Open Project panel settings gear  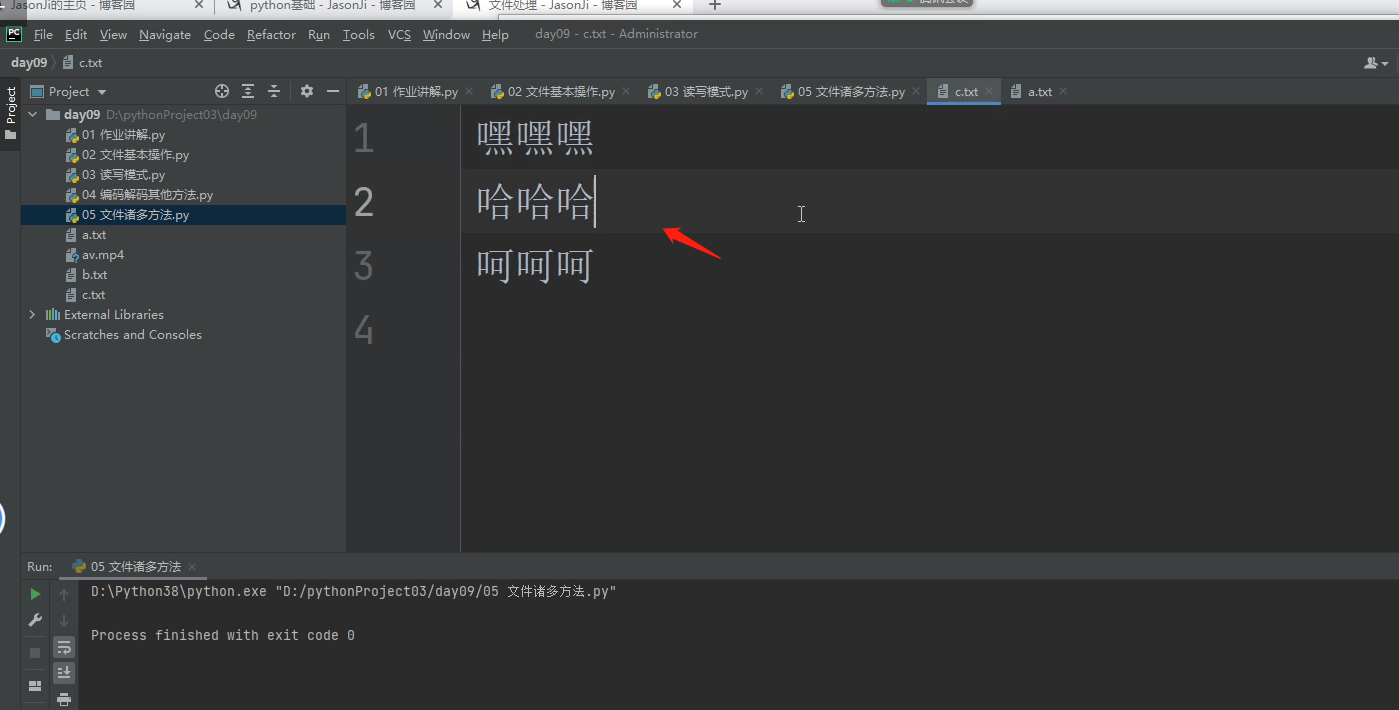(x=307, y=91)
